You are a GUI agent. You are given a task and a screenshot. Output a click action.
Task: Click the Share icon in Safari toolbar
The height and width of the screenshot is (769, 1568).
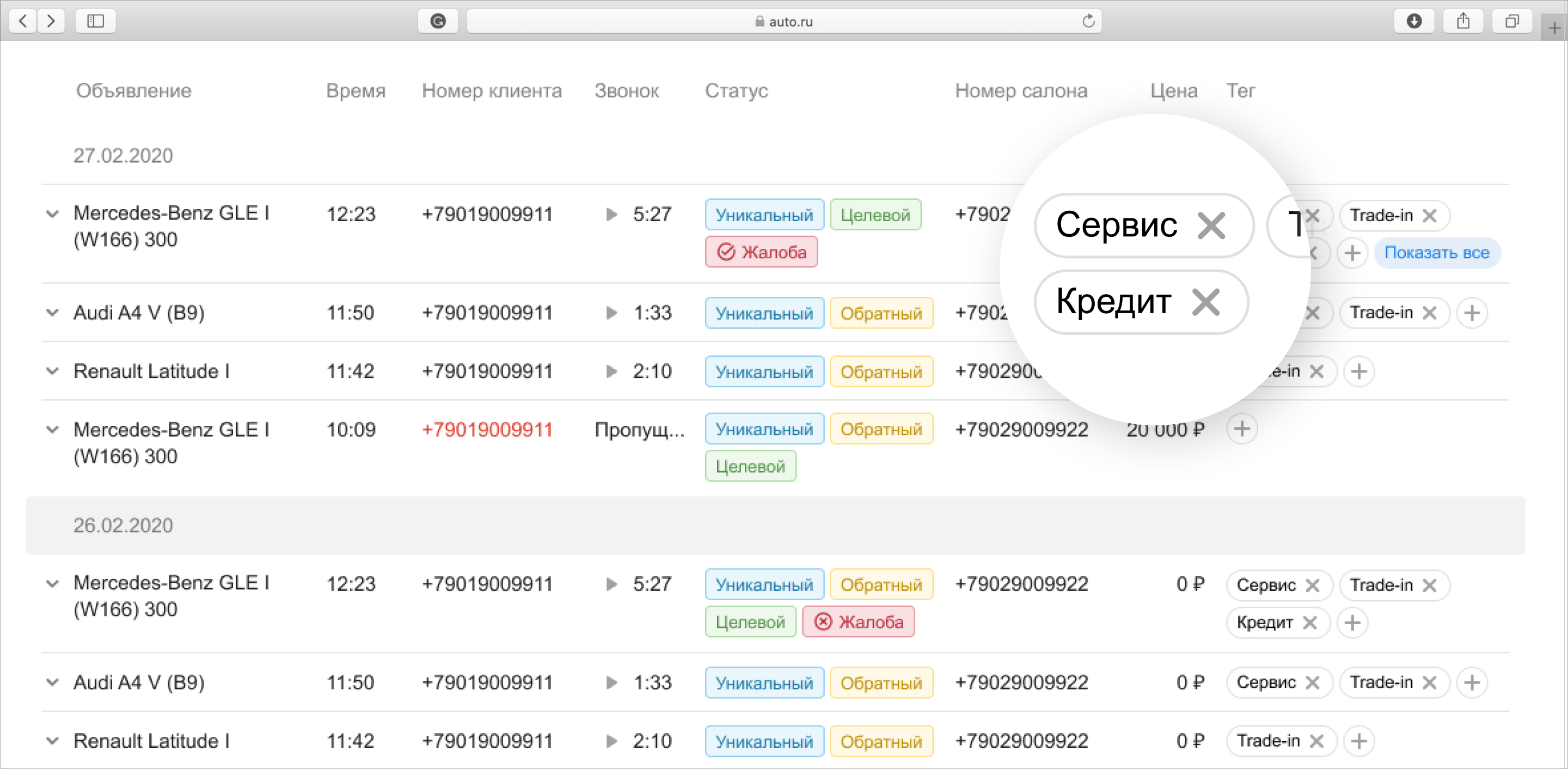tap(1463, 21)
